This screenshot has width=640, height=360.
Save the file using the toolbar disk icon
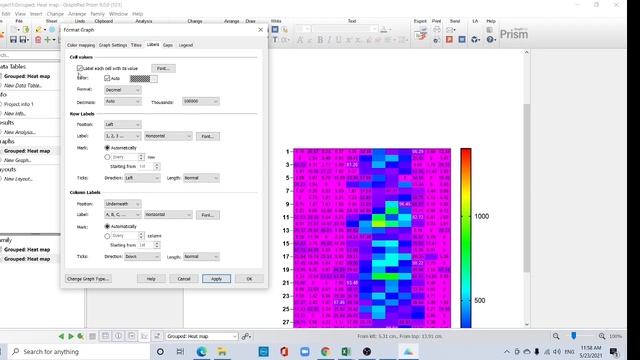(x=13, y=40)
